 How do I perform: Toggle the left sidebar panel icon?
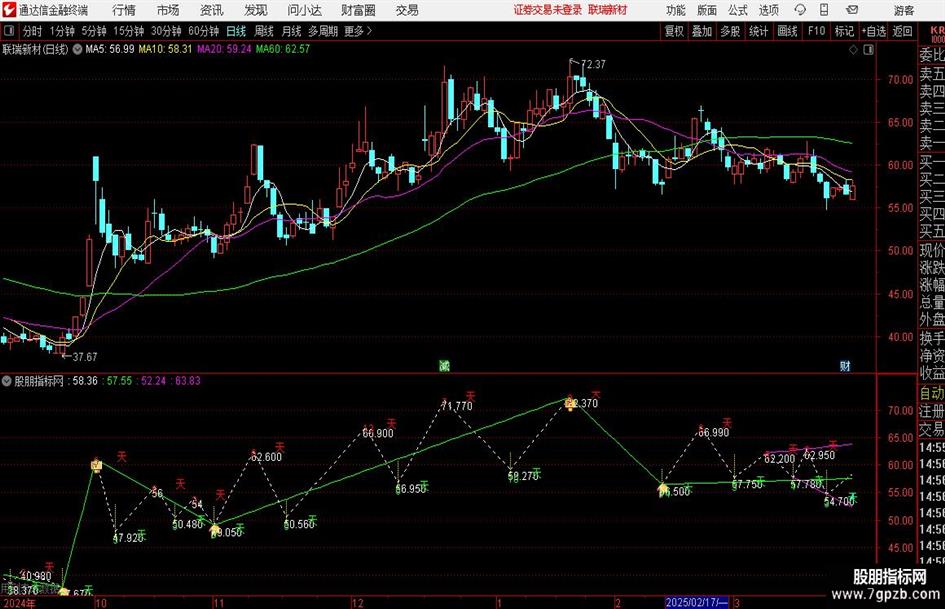(8, 31)
